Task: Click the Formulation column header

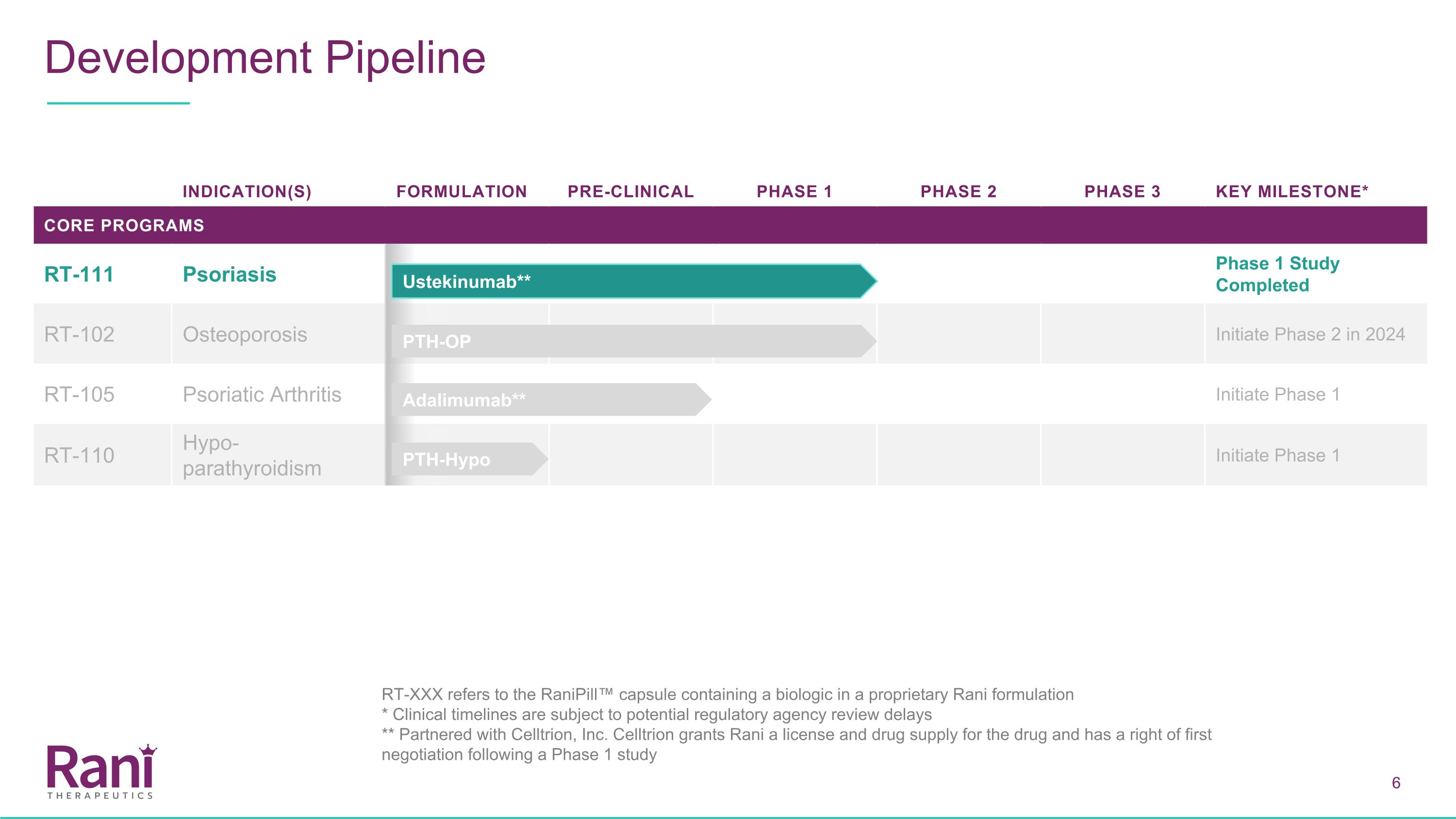Action: pos(462,192)
